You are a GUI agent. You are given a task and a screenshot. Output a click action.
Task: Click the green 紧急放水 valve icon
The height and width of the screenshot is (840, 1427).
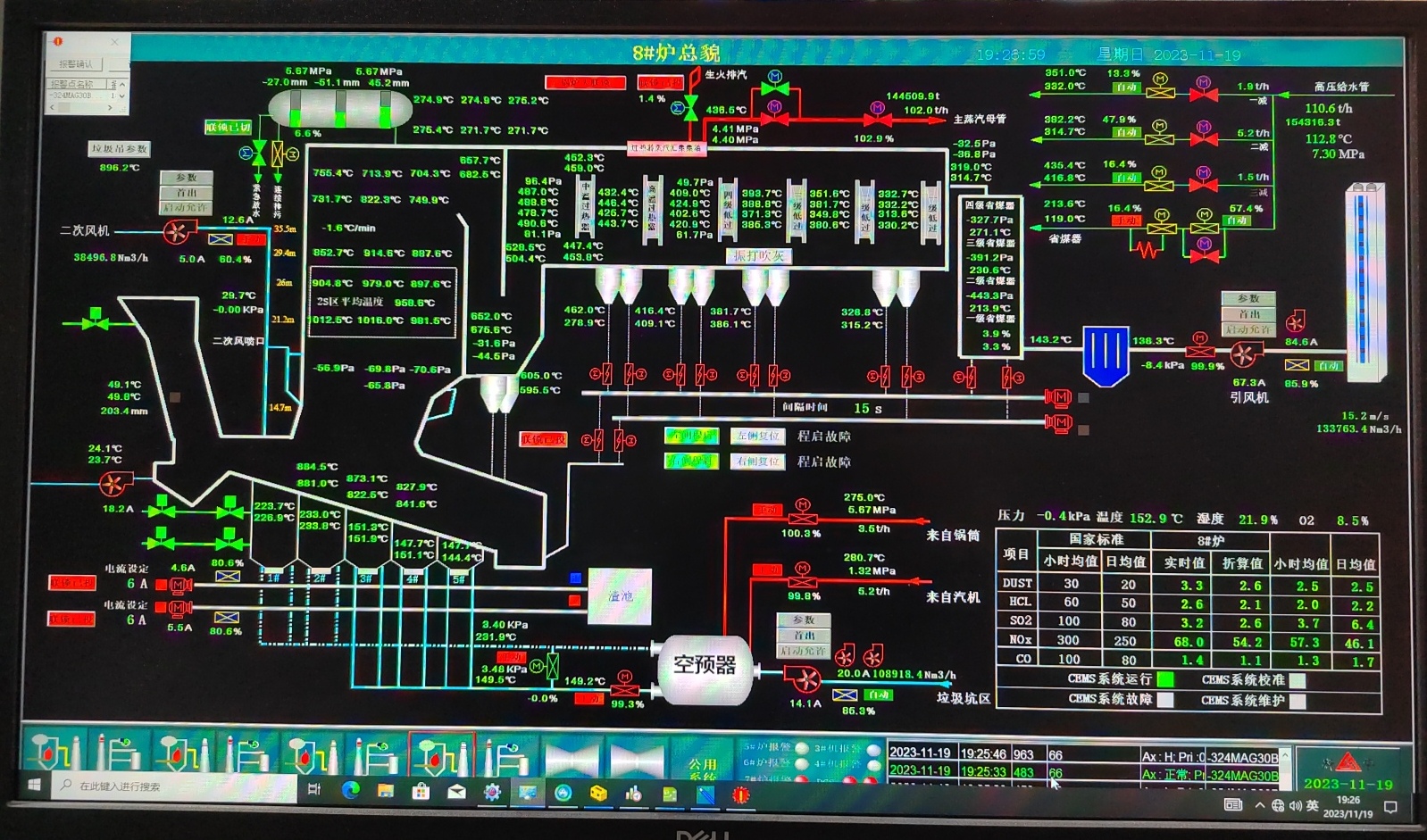pos(259,154)
